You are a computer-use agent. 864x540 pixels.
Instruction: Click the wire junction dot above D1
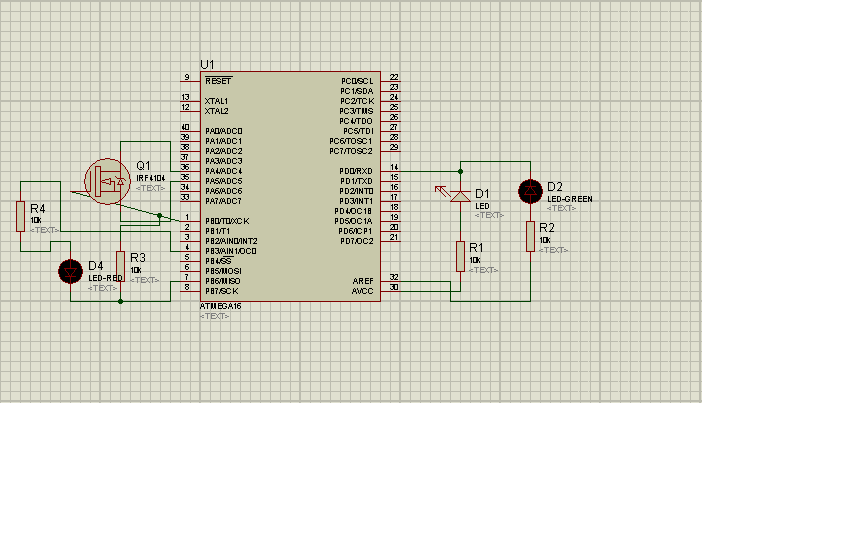(x=460, y=171)
